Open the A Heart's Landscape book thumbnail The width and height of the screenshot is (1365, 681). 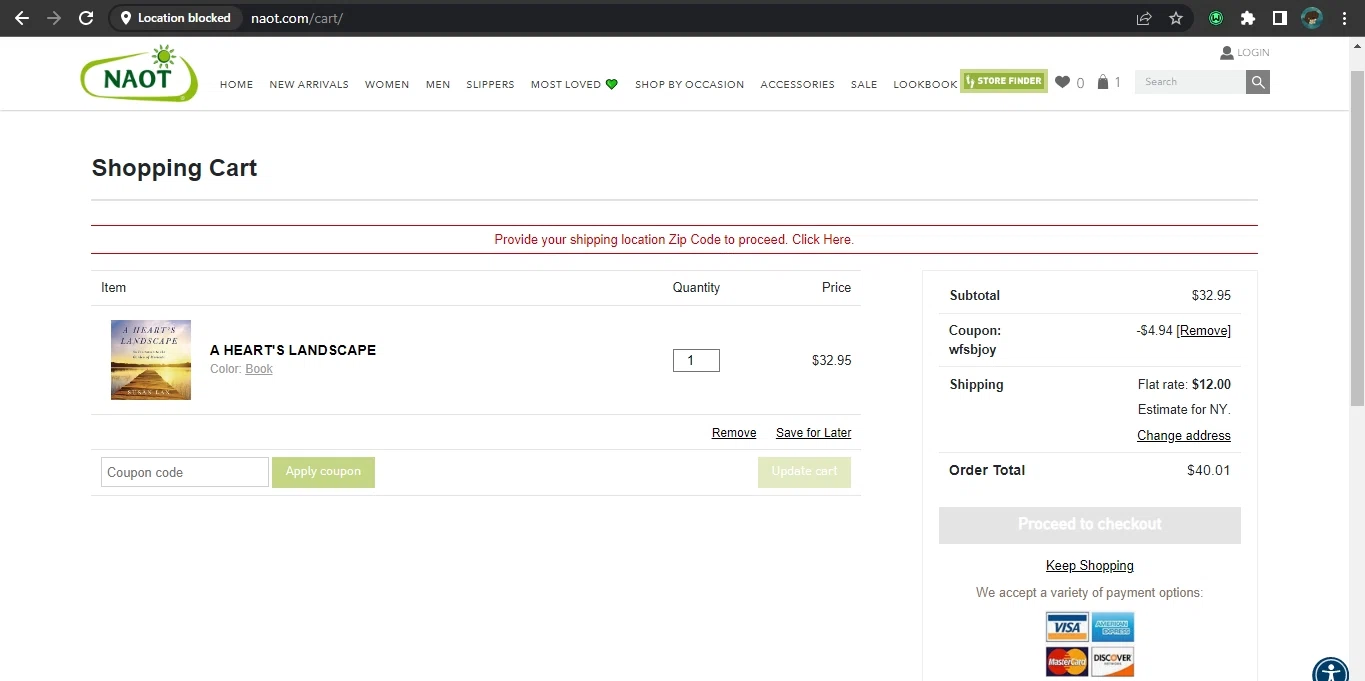click(151, 360)
